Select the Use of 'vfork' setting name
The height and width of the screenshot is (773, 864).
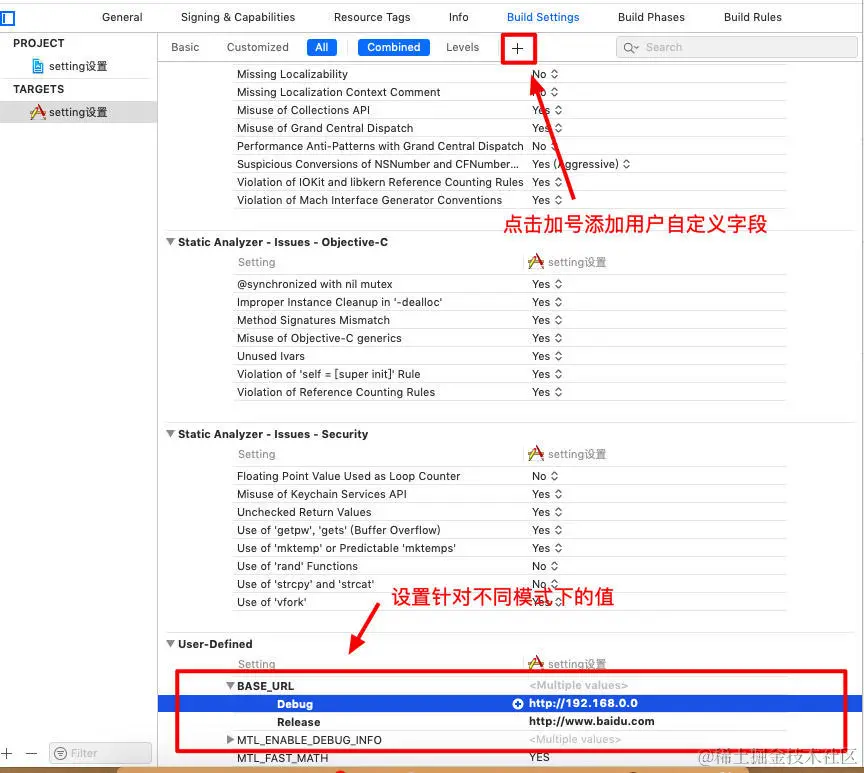(271, 602)
